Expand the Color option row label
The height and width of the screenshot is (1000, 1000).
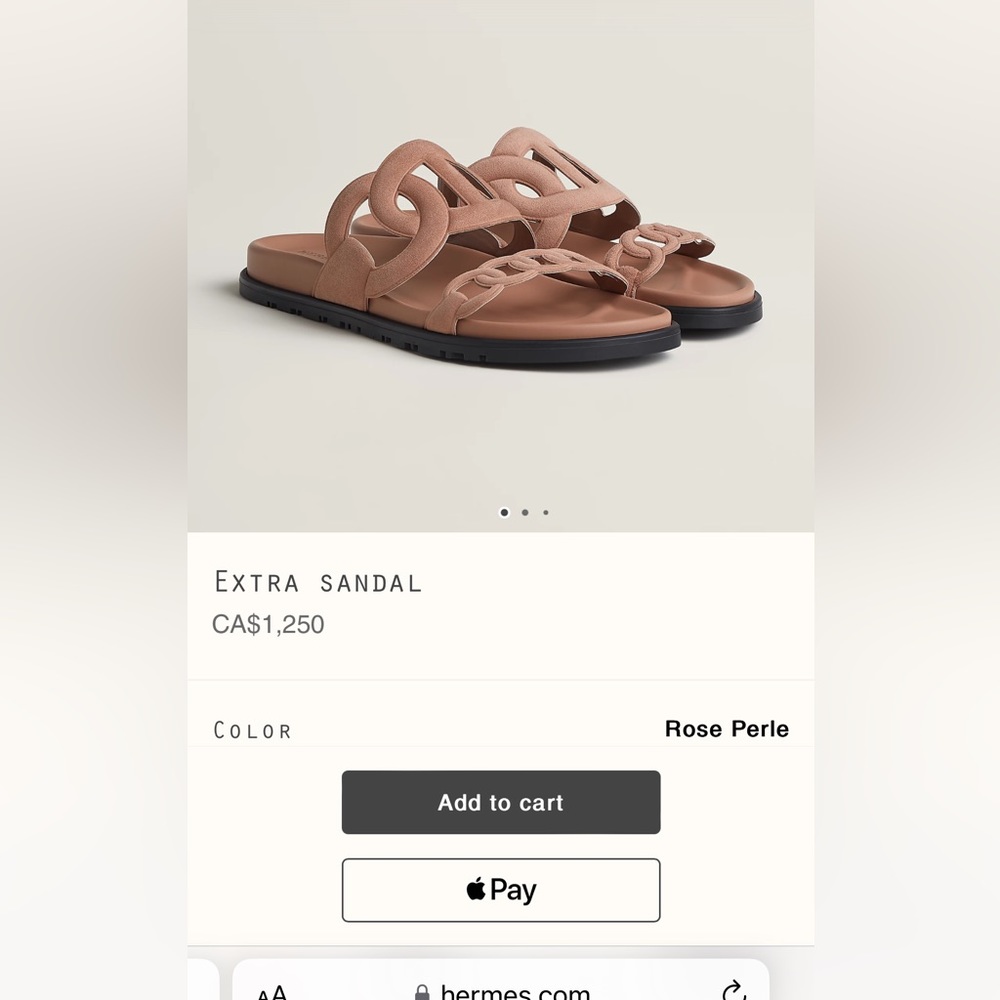tap(253, 730)
